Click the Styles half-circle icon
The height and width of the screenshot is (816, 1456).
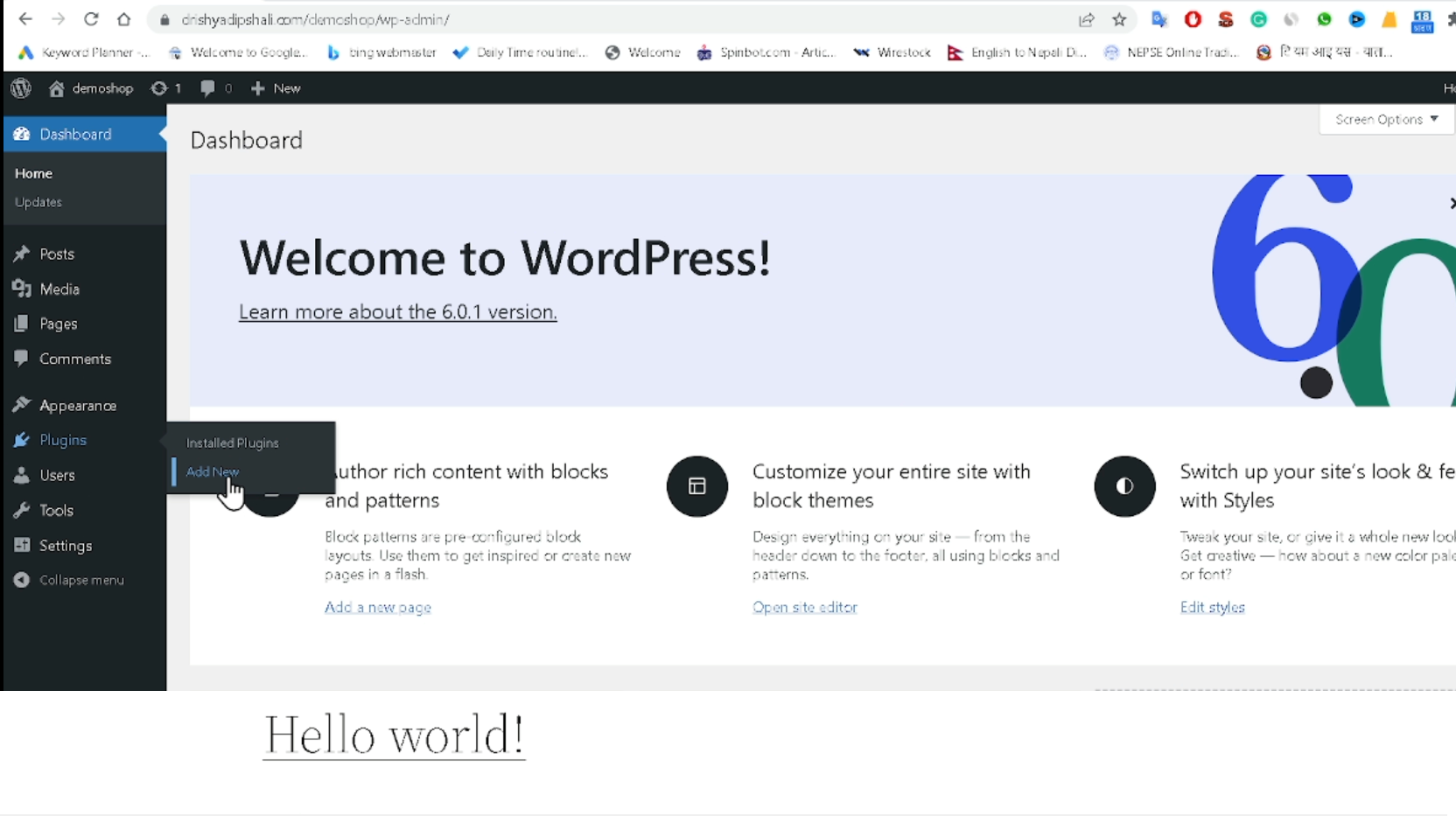(x=1124, y=486)
